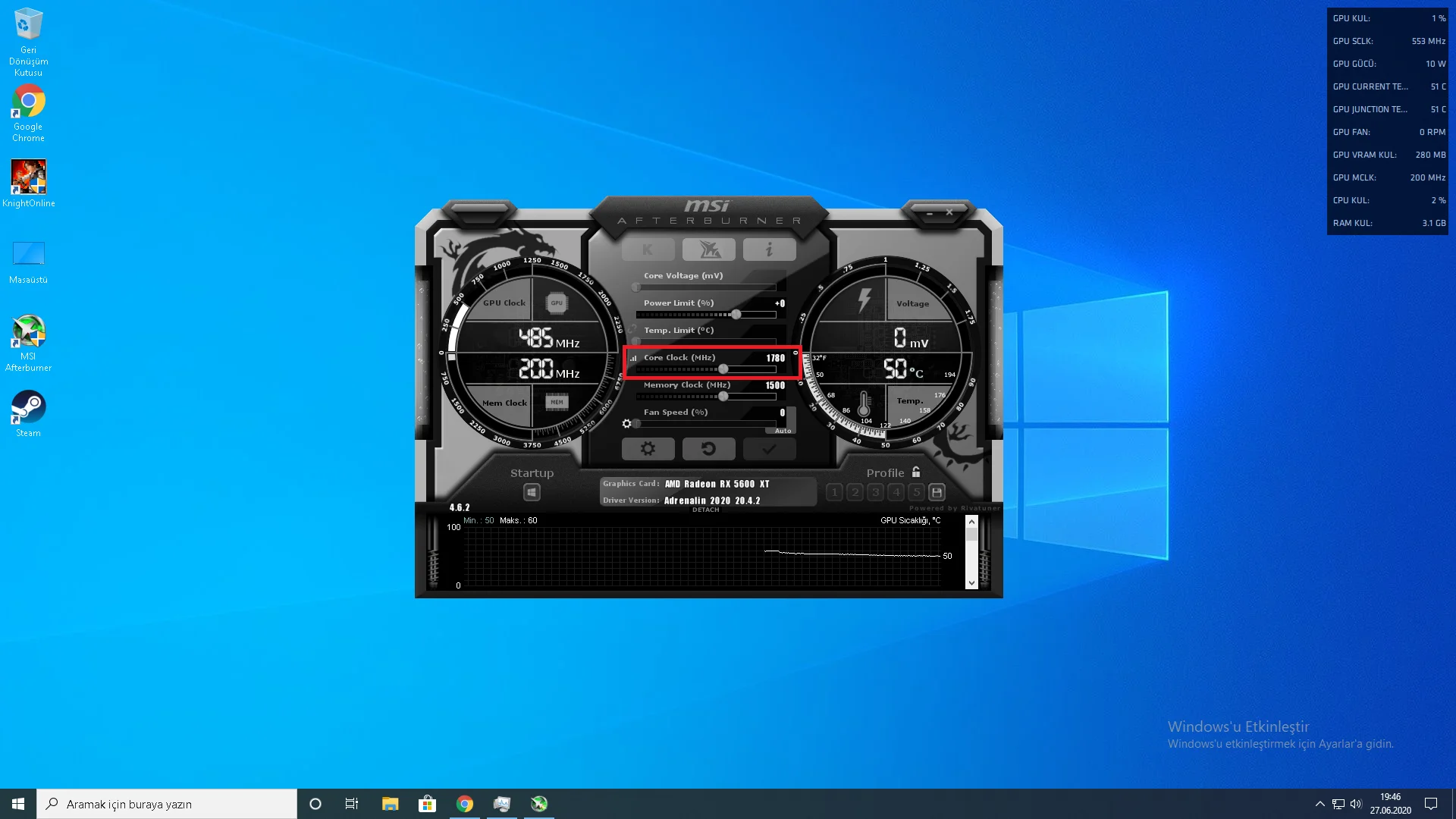Launch MSI Kombustor with K button

click(648, 249)
